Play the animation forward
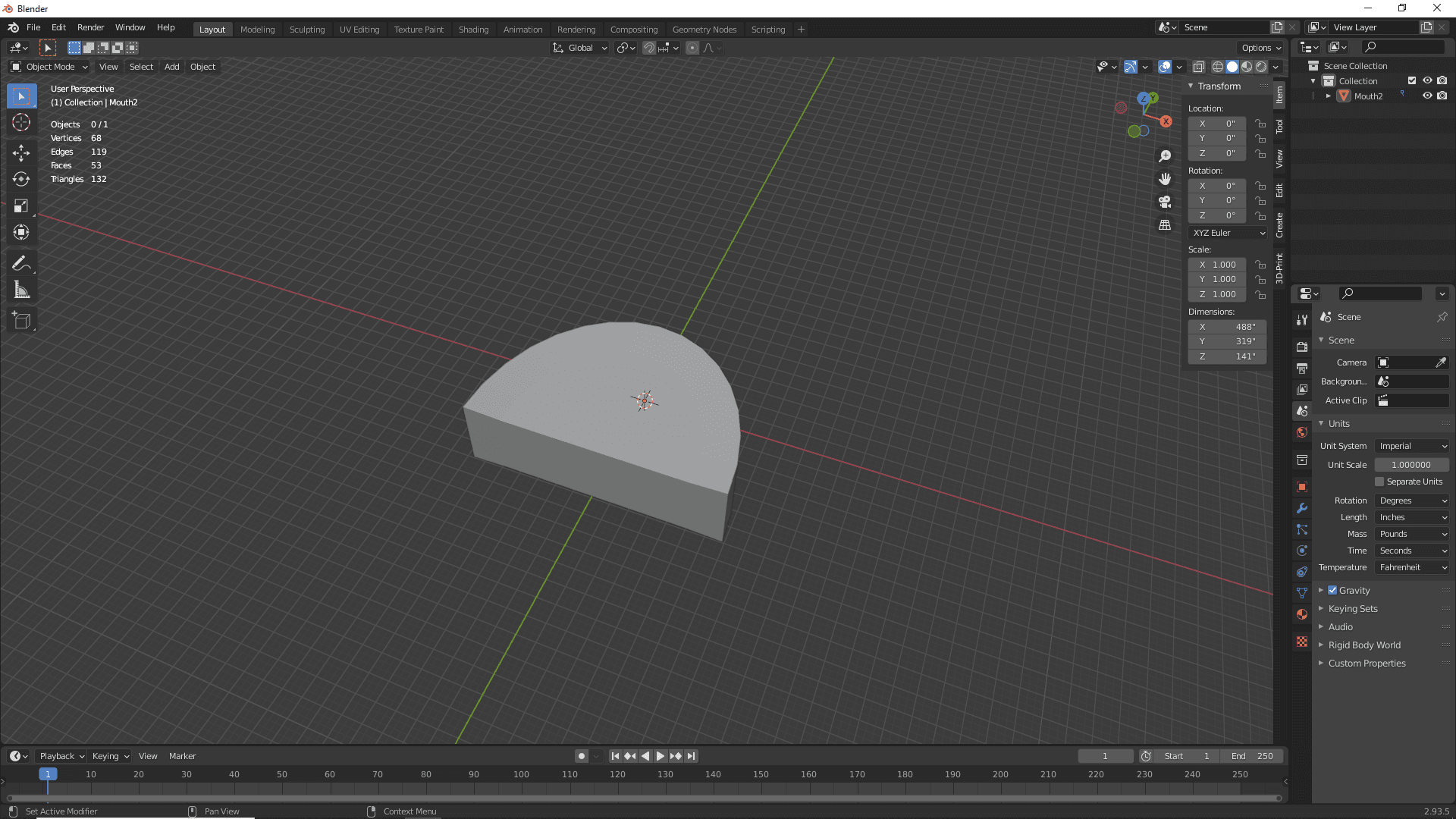Viewport: 1456px width, 819px height. pyautogui.click(x=661, y=756)
